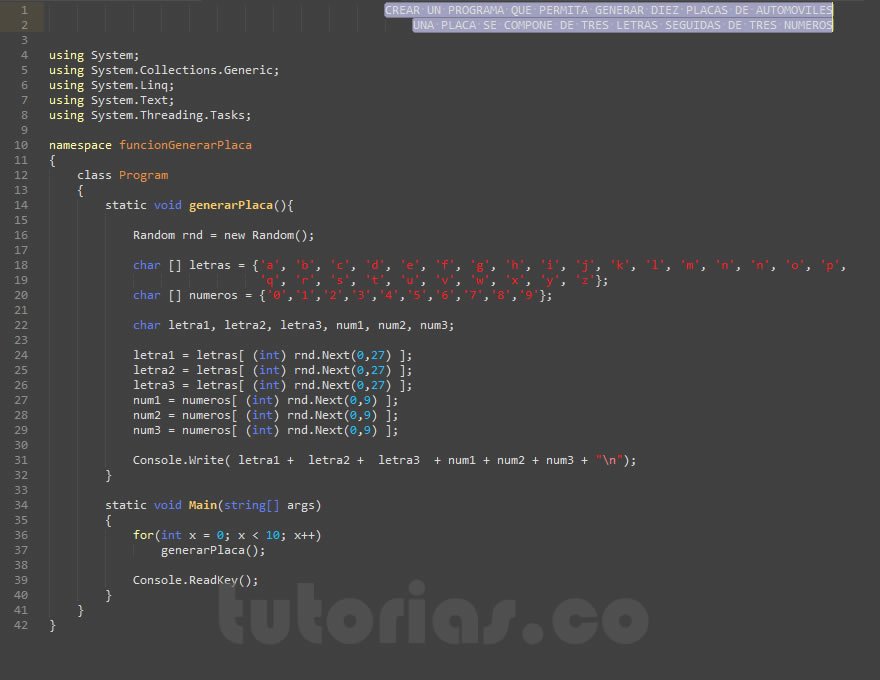Select the closing brace on line 42
Viewport: 880px width, 680px height.
52,625
